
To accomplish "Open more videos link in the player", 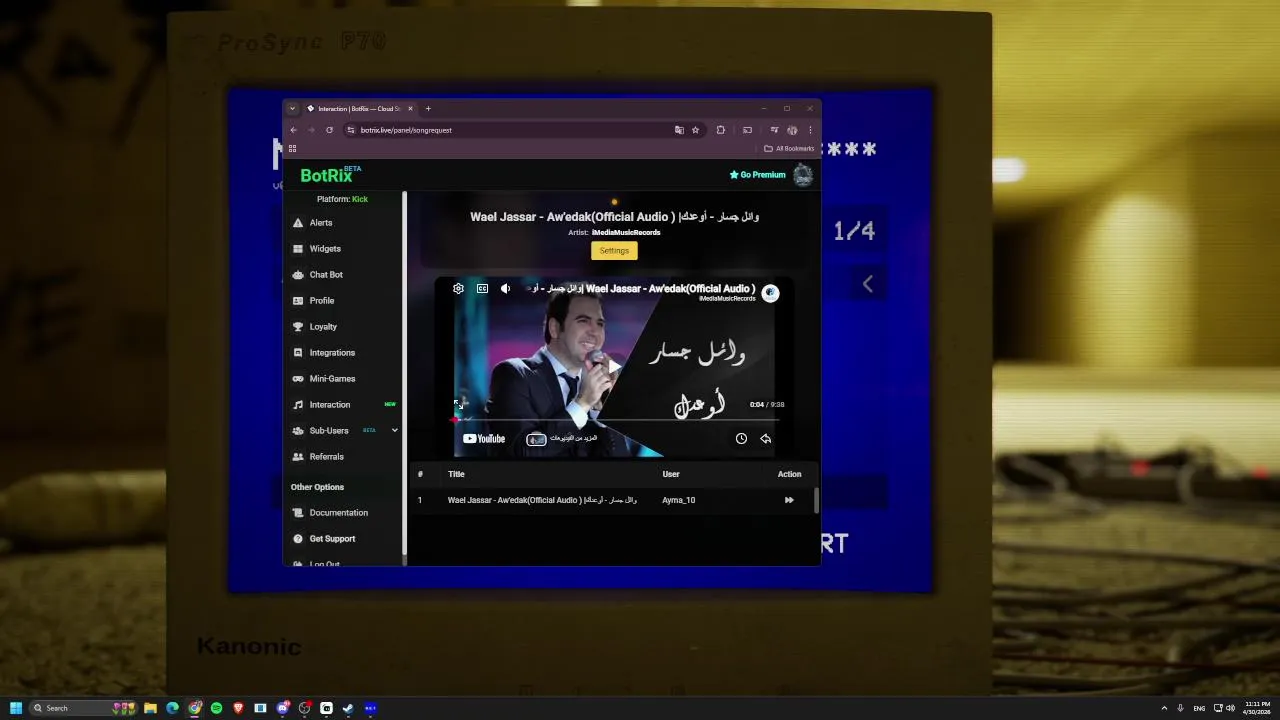I will (562, 438).
